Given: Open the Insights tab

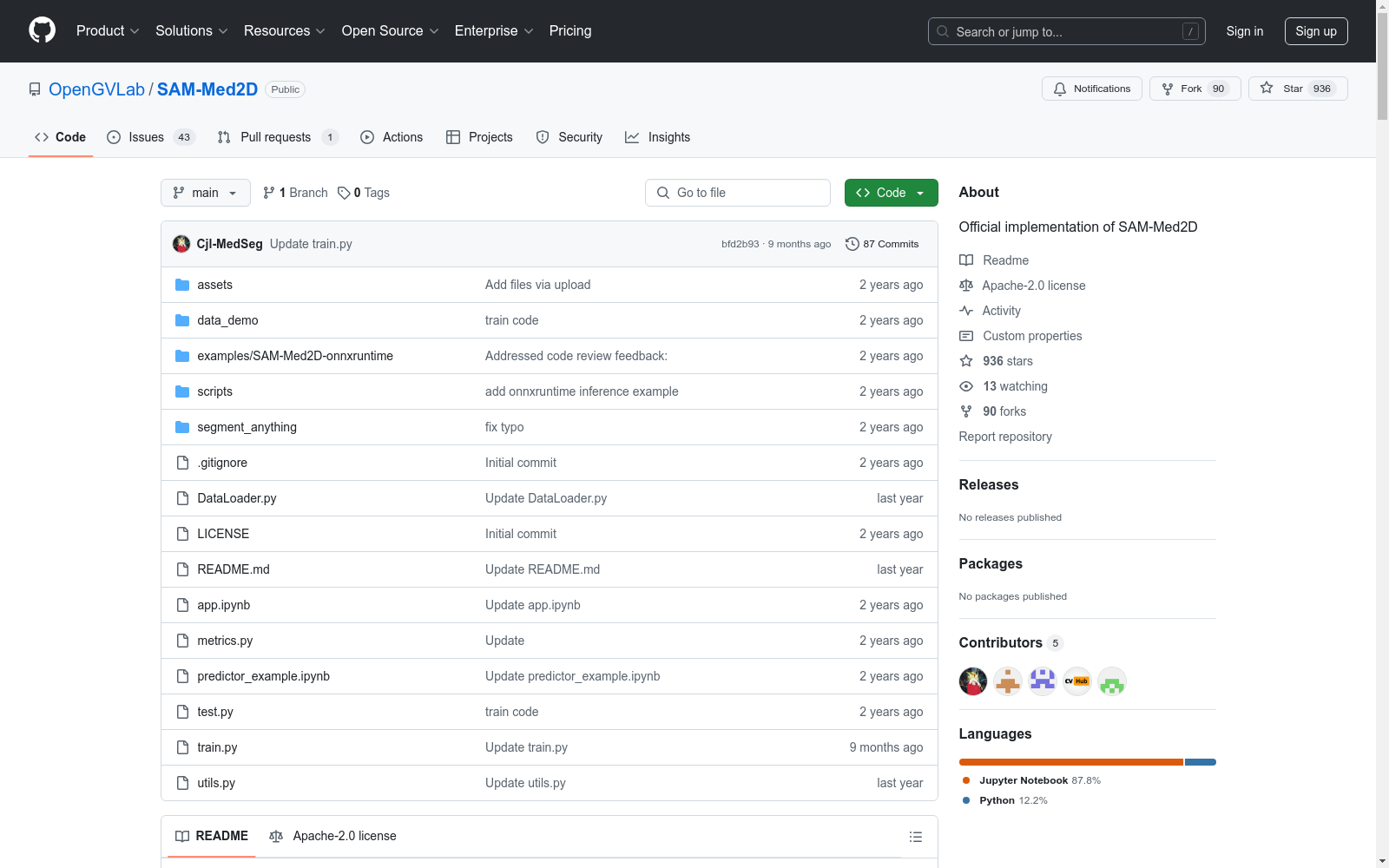Looking at the screenshot, I should 658,137.
